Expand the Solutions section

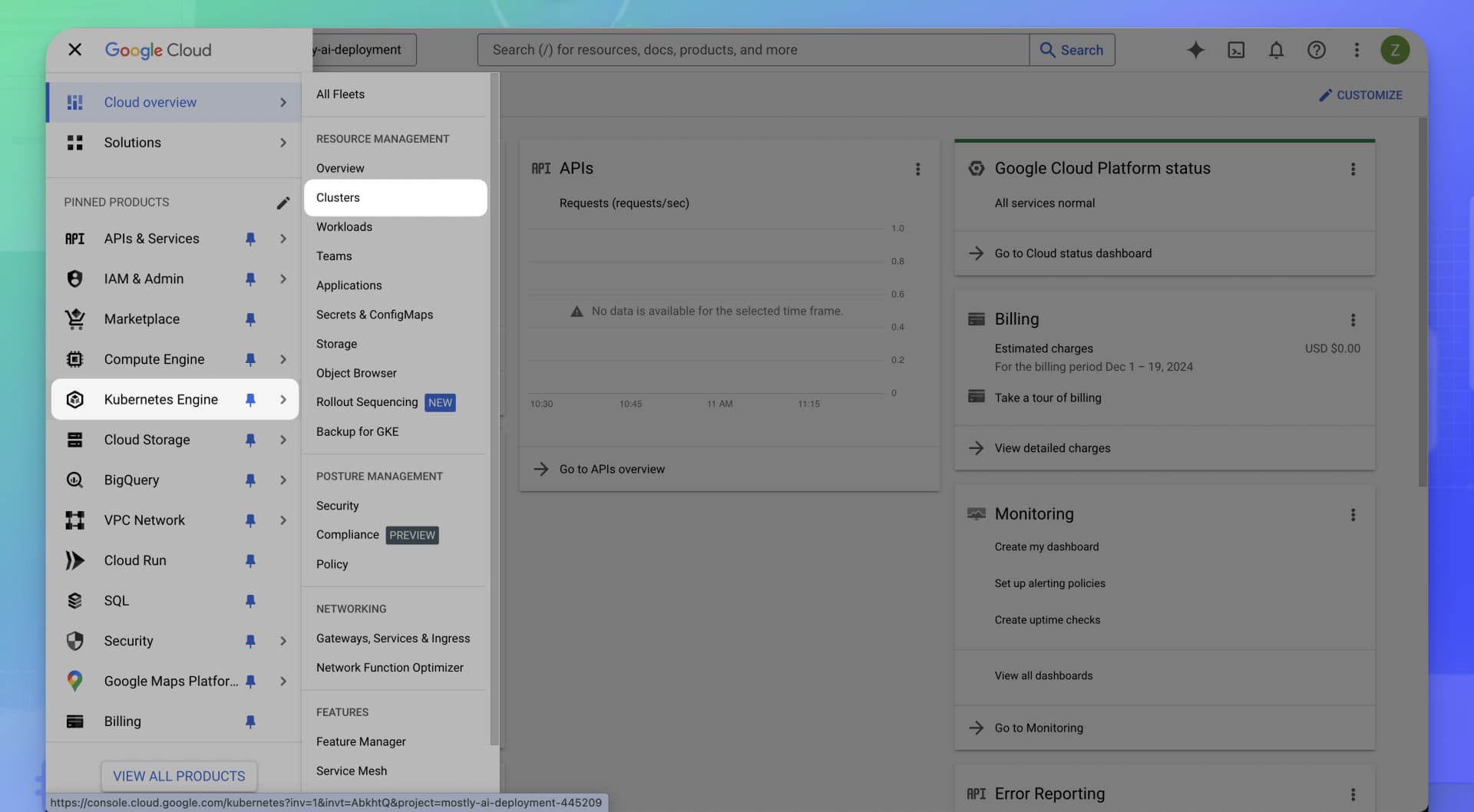tap(283, 143)
